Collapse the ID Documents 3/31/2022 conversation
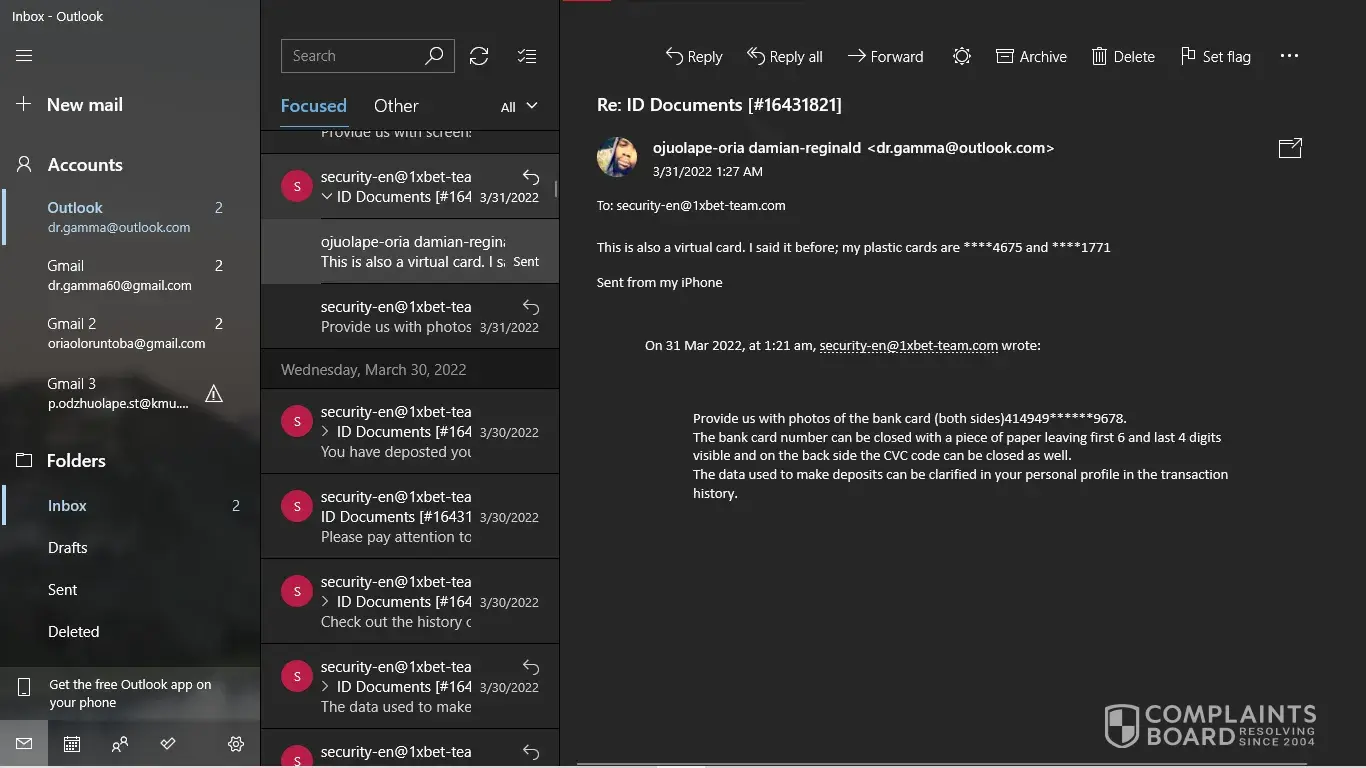 (327, 197)
